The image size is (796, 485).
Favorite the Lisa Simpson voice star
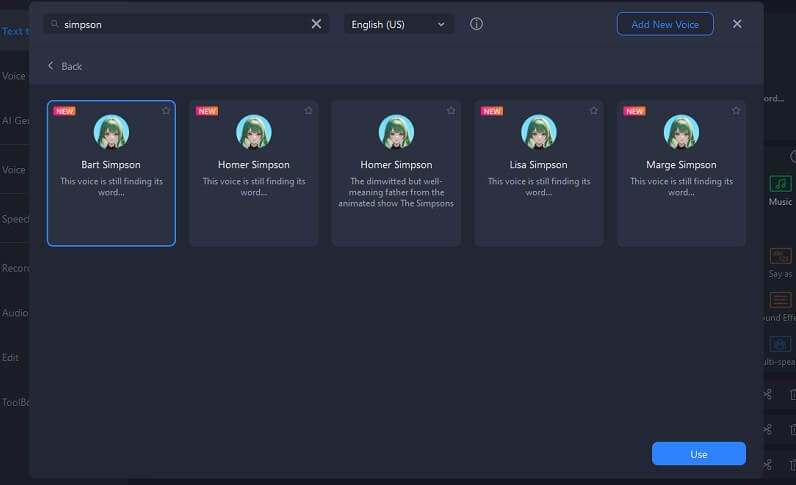tap(593, 111)
